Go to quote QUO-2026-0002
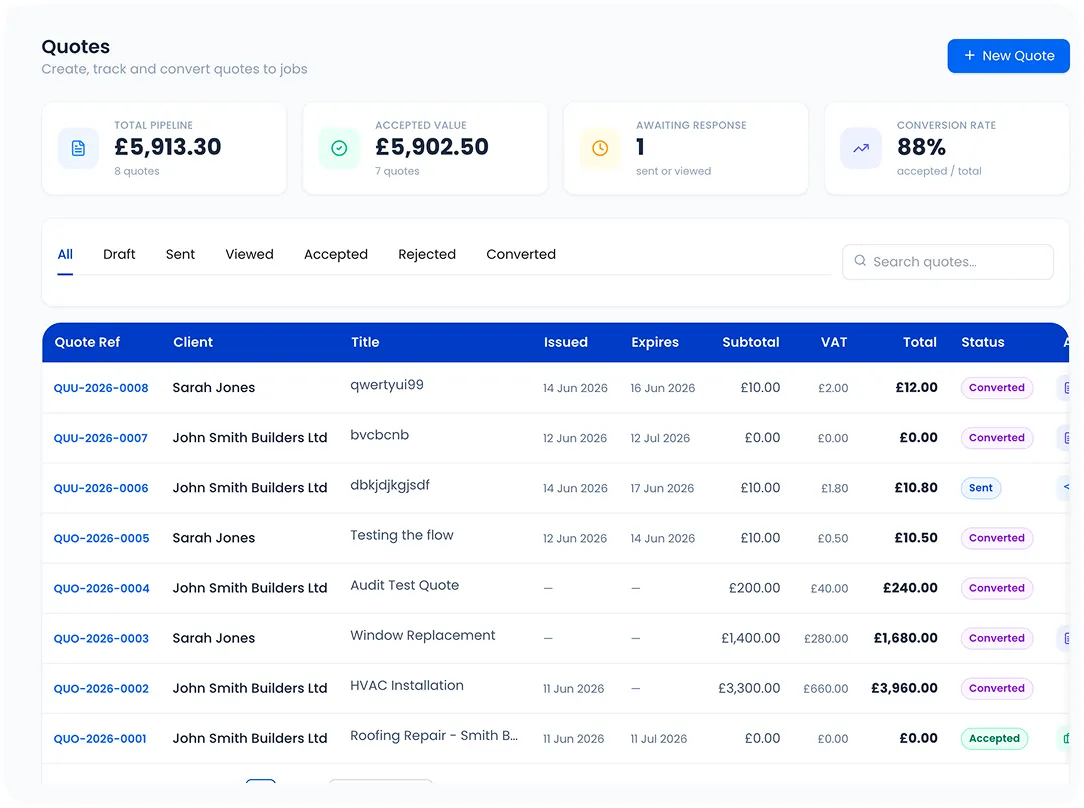 [x=101, y=688]
